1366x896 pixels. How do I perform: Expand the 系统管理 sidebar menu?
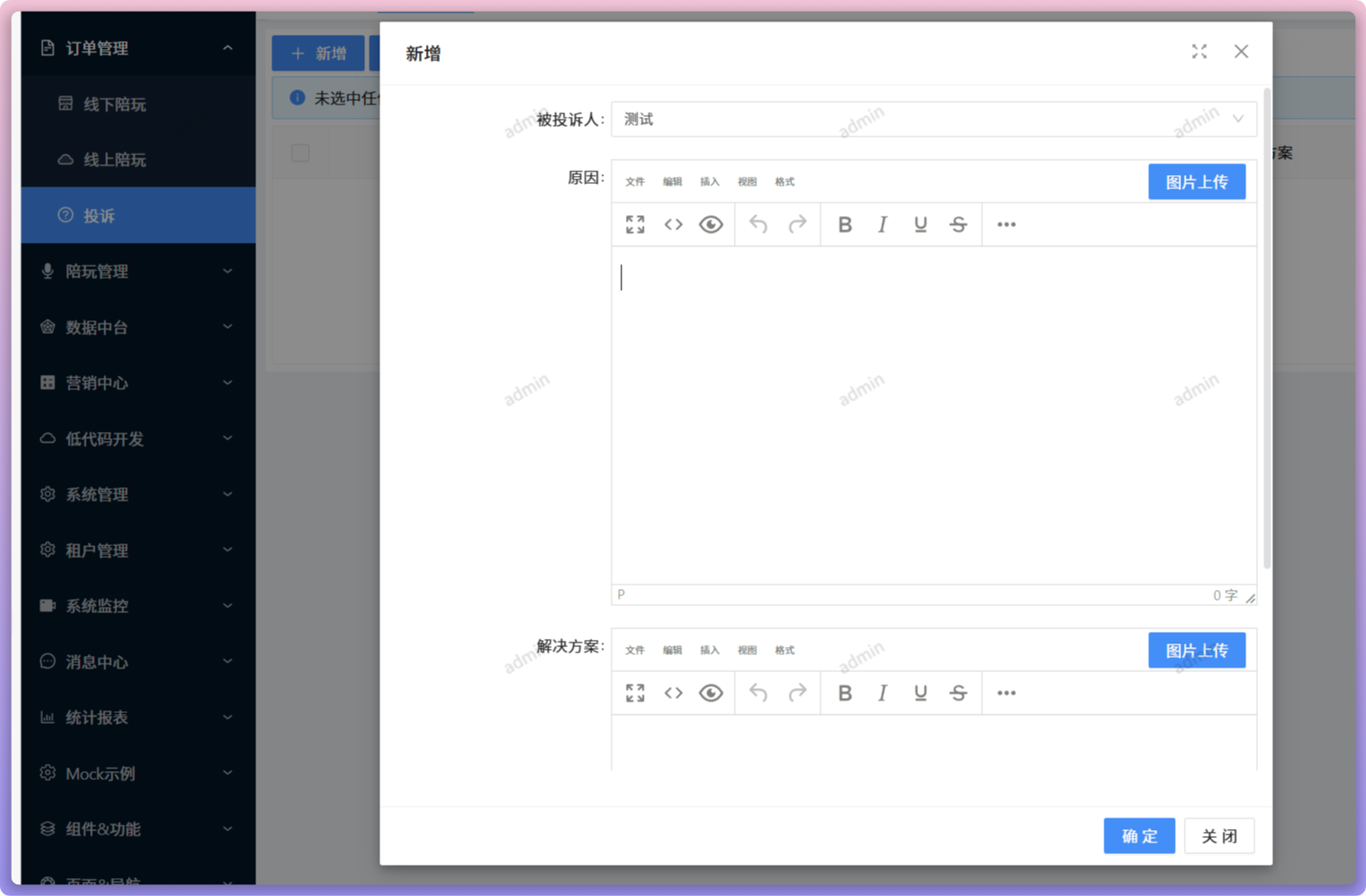[x=138, y=494]
